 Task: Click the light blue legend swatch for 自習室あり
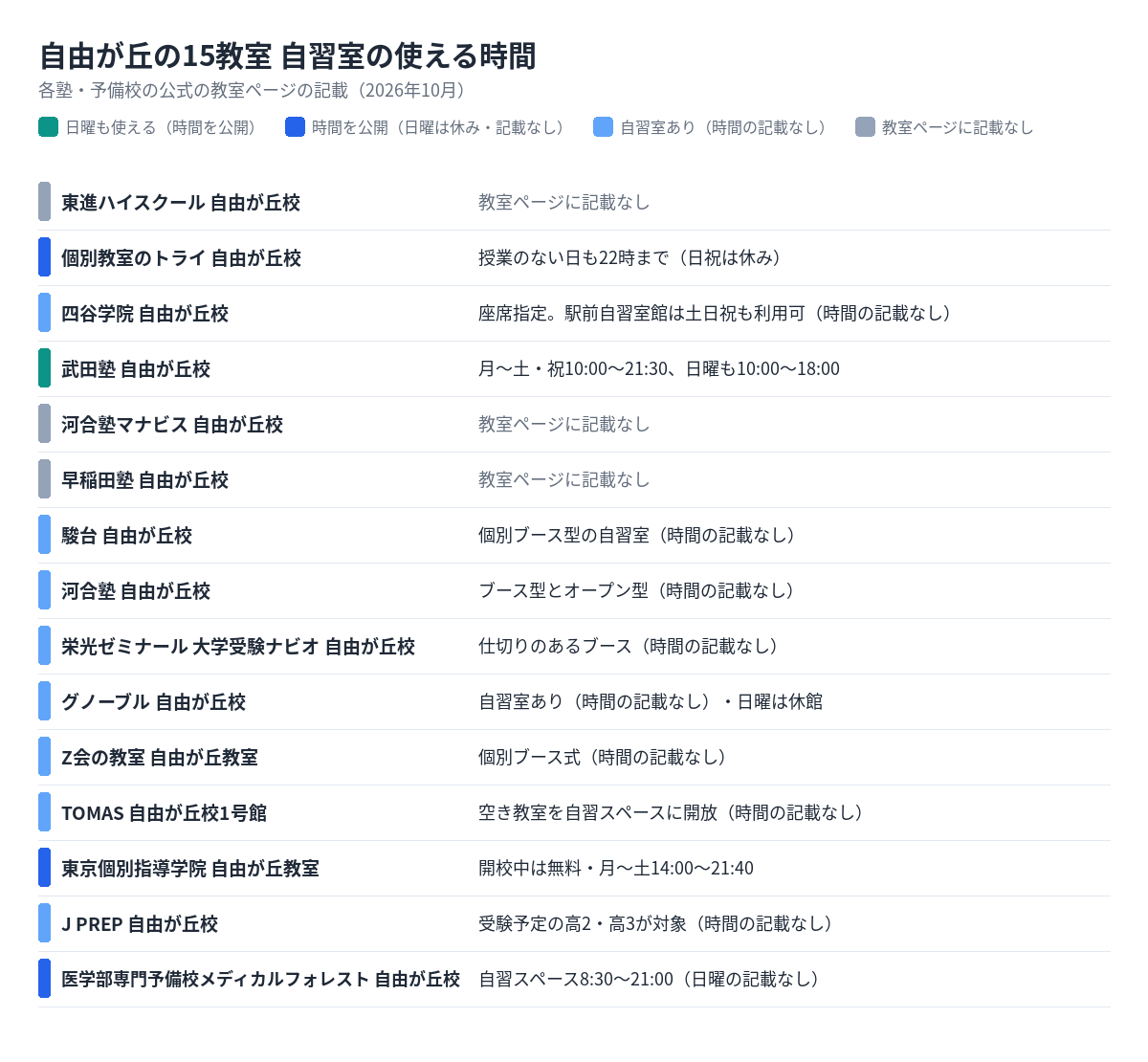pos(604,127)
